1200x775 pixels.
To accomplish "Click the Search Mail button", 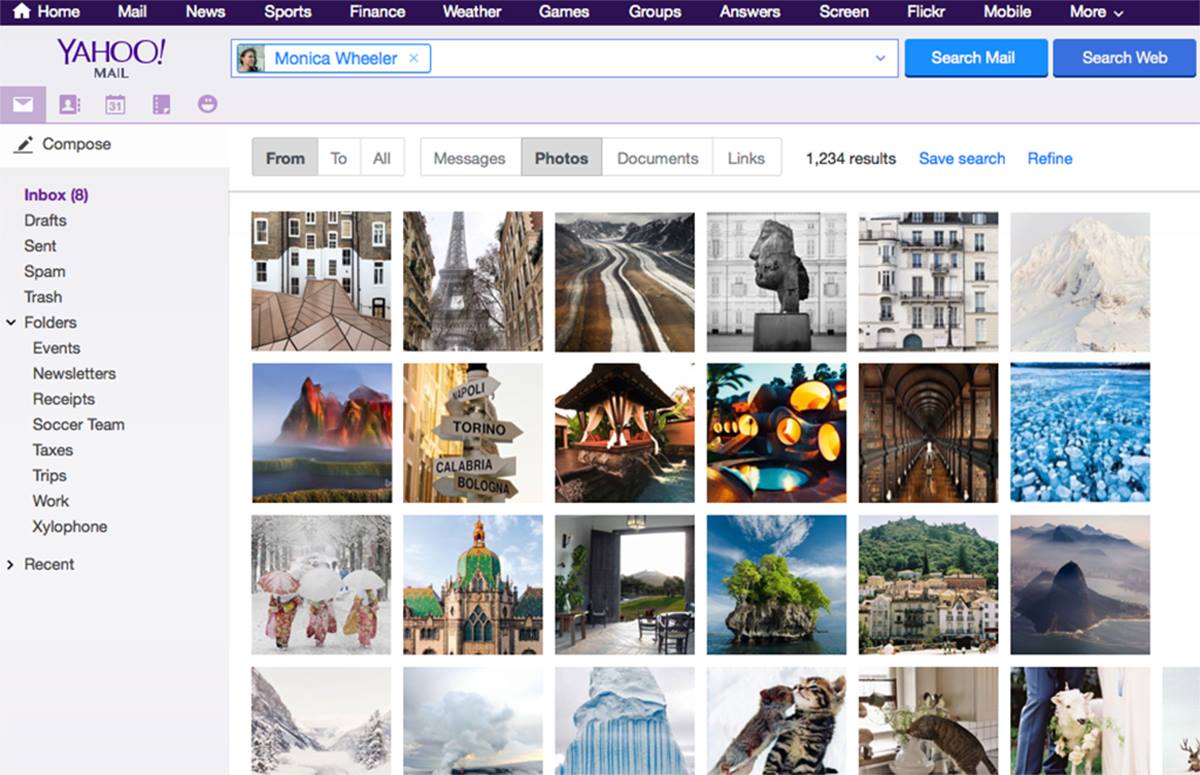I will [x=976, y=58].
